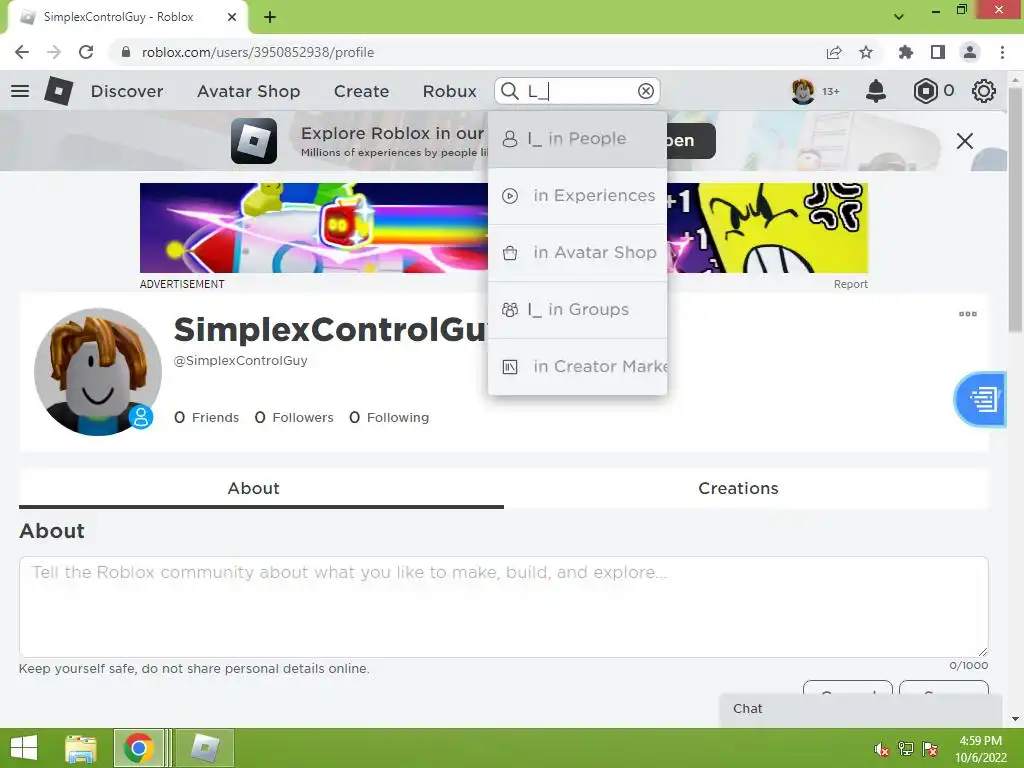Open File Explorer from the taskbar

coord(81,748)
